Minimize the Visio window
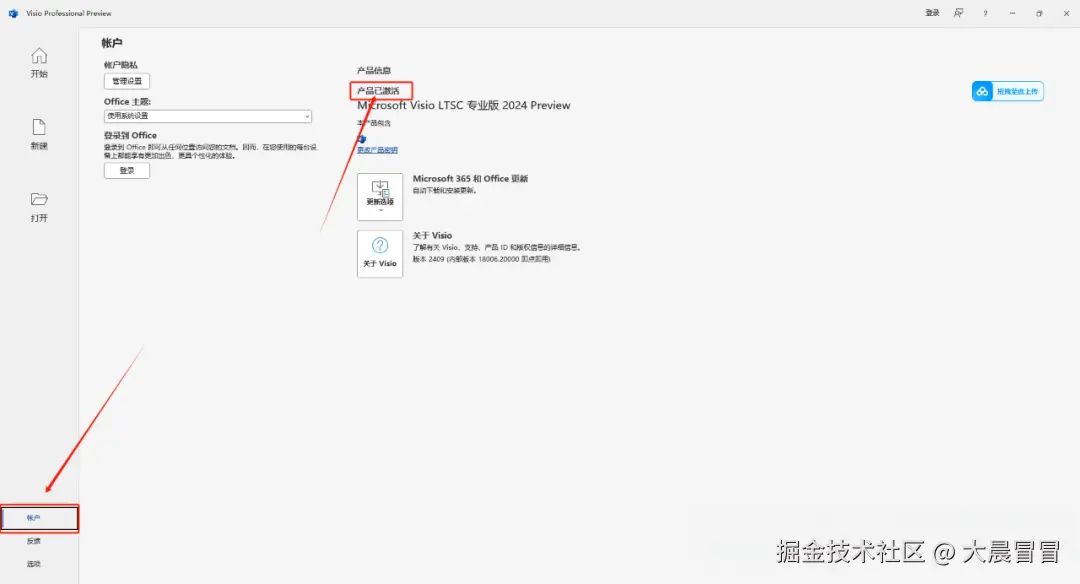The image size is (1080, 584). [1012, 13]
